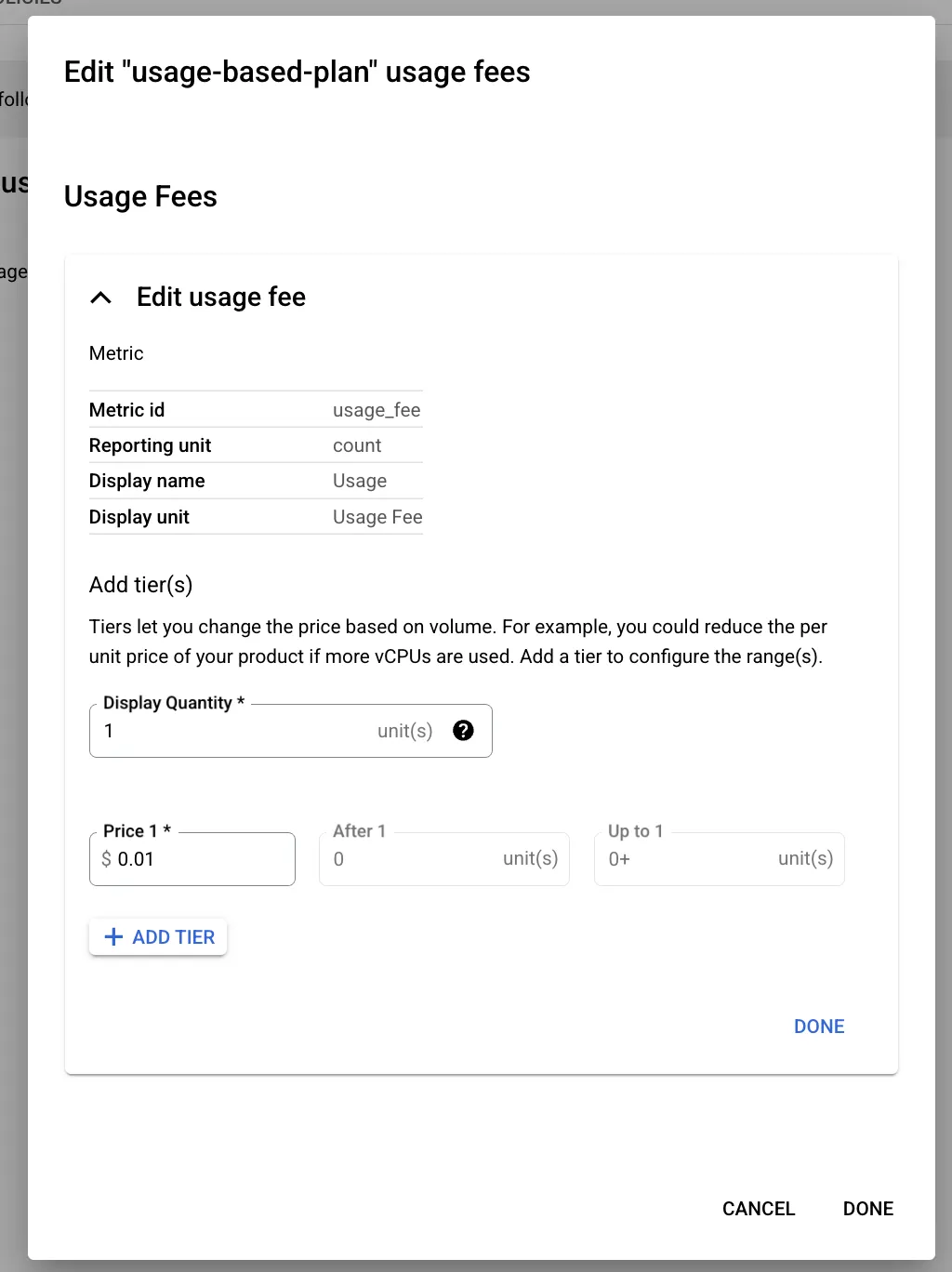Cancel editing the usage fees

(x=758, y=1208)
